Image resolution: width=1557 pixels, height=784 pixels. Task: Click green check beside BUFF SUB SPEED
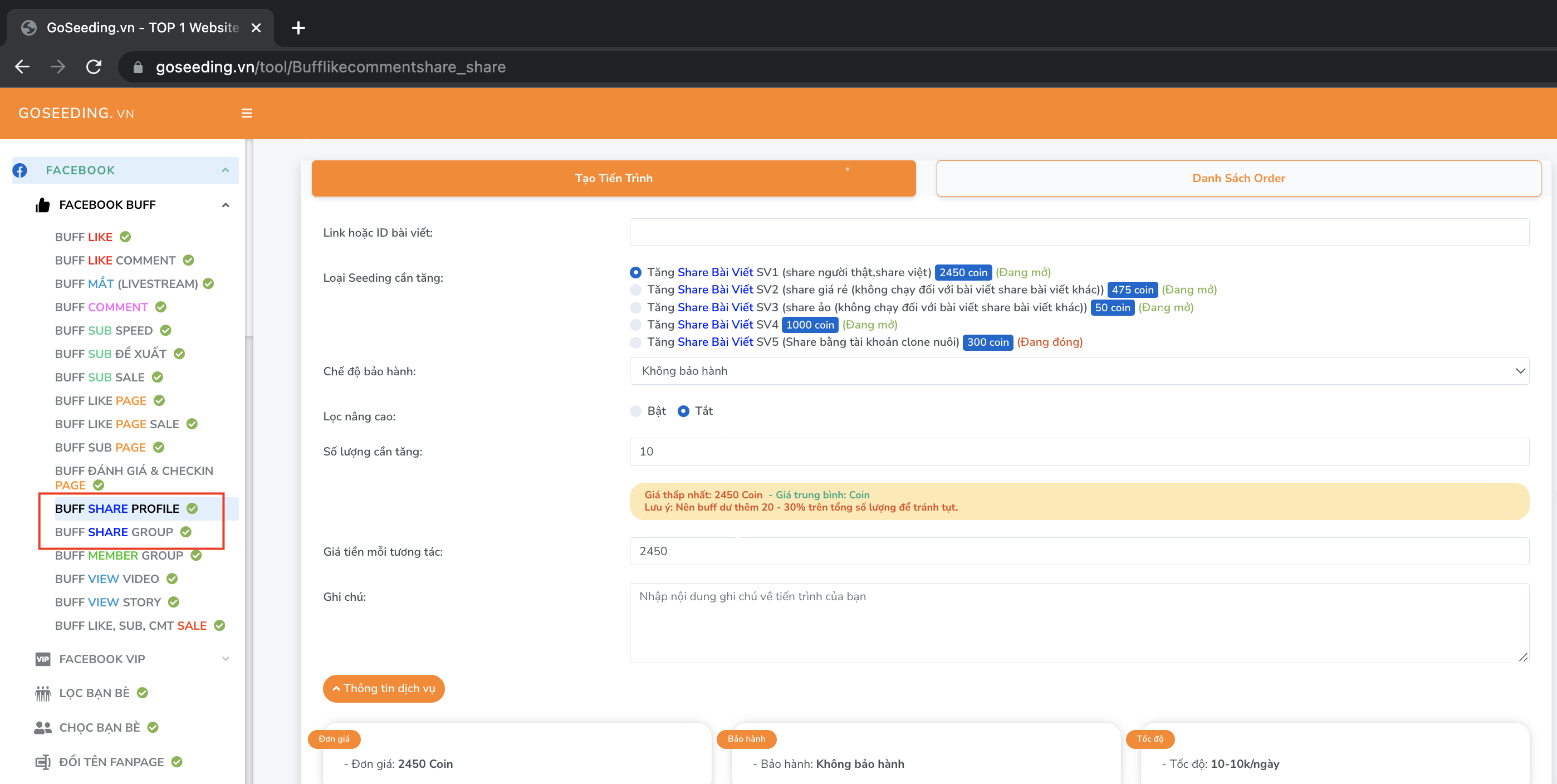(x=165, y=331)
